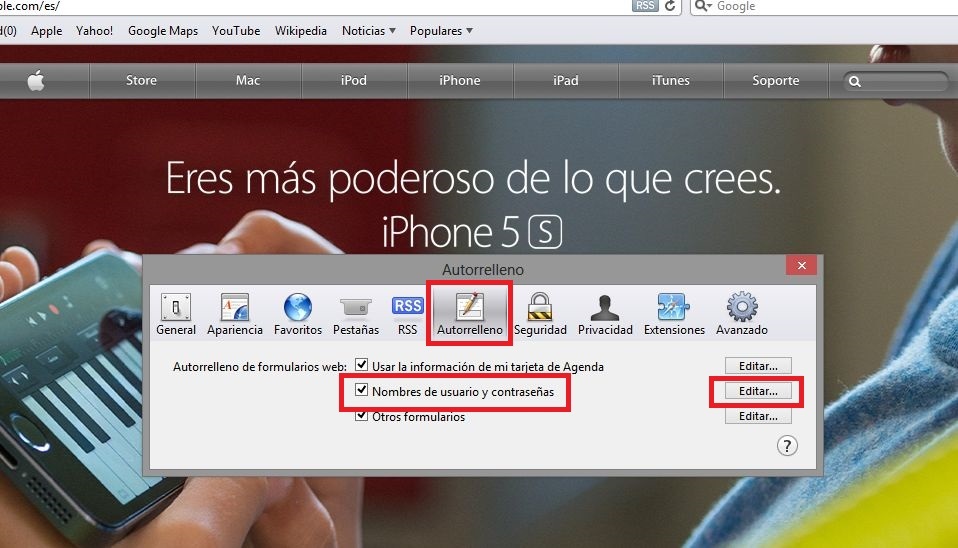Open the iPod tab on Apple site
Image resolution: width=958 pixels, height=548 pixels.
pos(354,80)
